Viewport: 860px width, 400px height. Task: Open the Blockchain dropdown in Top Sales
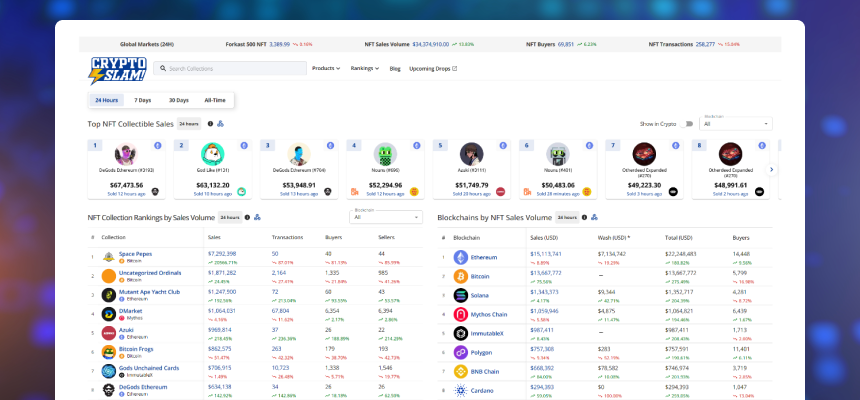click(736, 124)
